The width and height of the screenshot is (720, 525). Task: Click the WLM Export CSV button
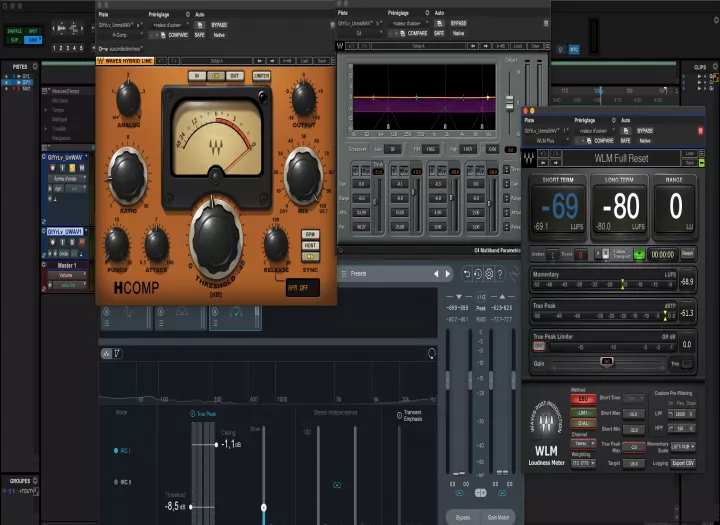tap(683, 463)
